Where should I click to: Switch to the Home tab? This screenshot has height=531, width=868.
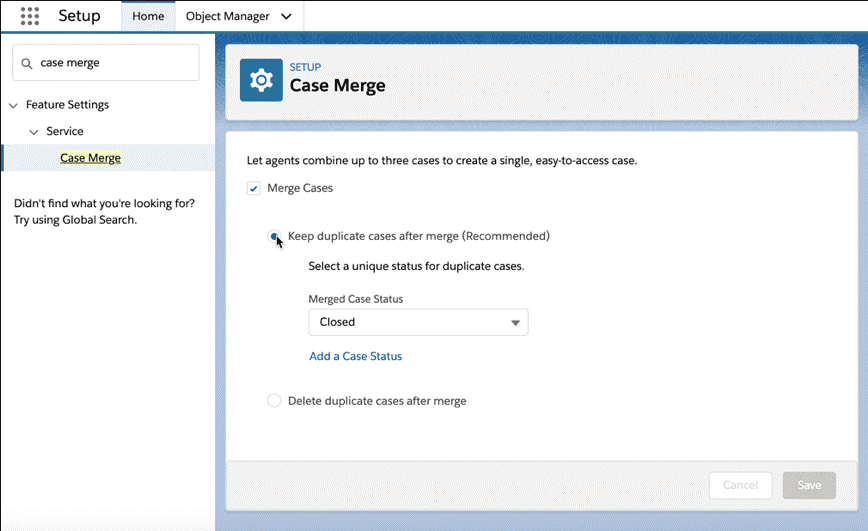(148, 16)
